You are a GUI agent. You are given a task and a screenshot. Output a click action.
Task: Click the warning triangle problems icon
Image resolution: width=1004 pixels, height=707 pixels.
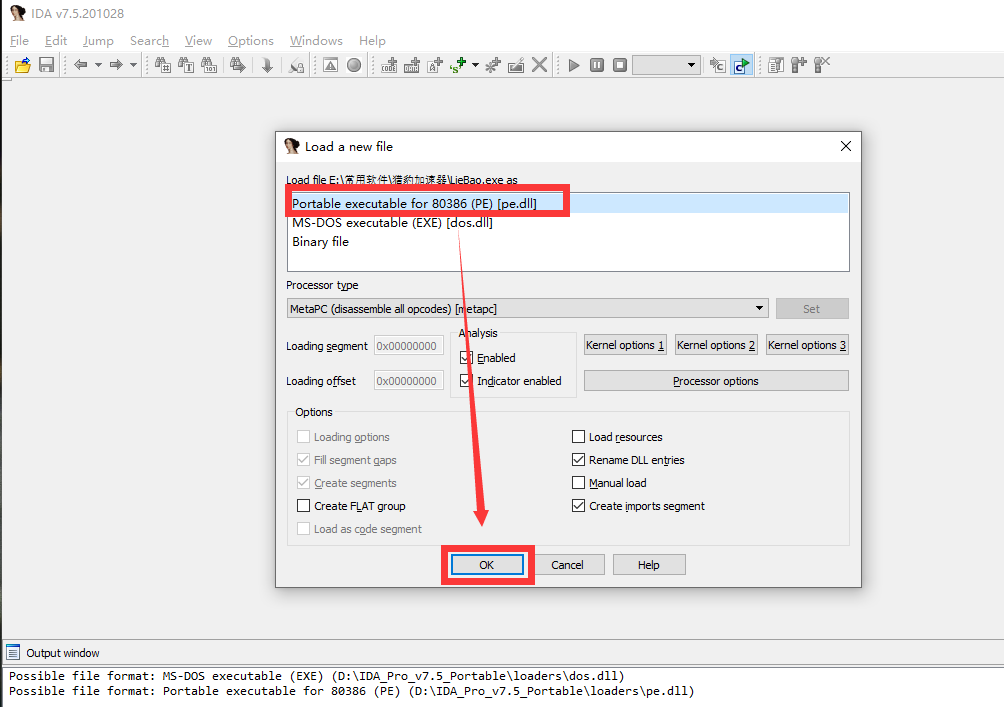(330, 65)
